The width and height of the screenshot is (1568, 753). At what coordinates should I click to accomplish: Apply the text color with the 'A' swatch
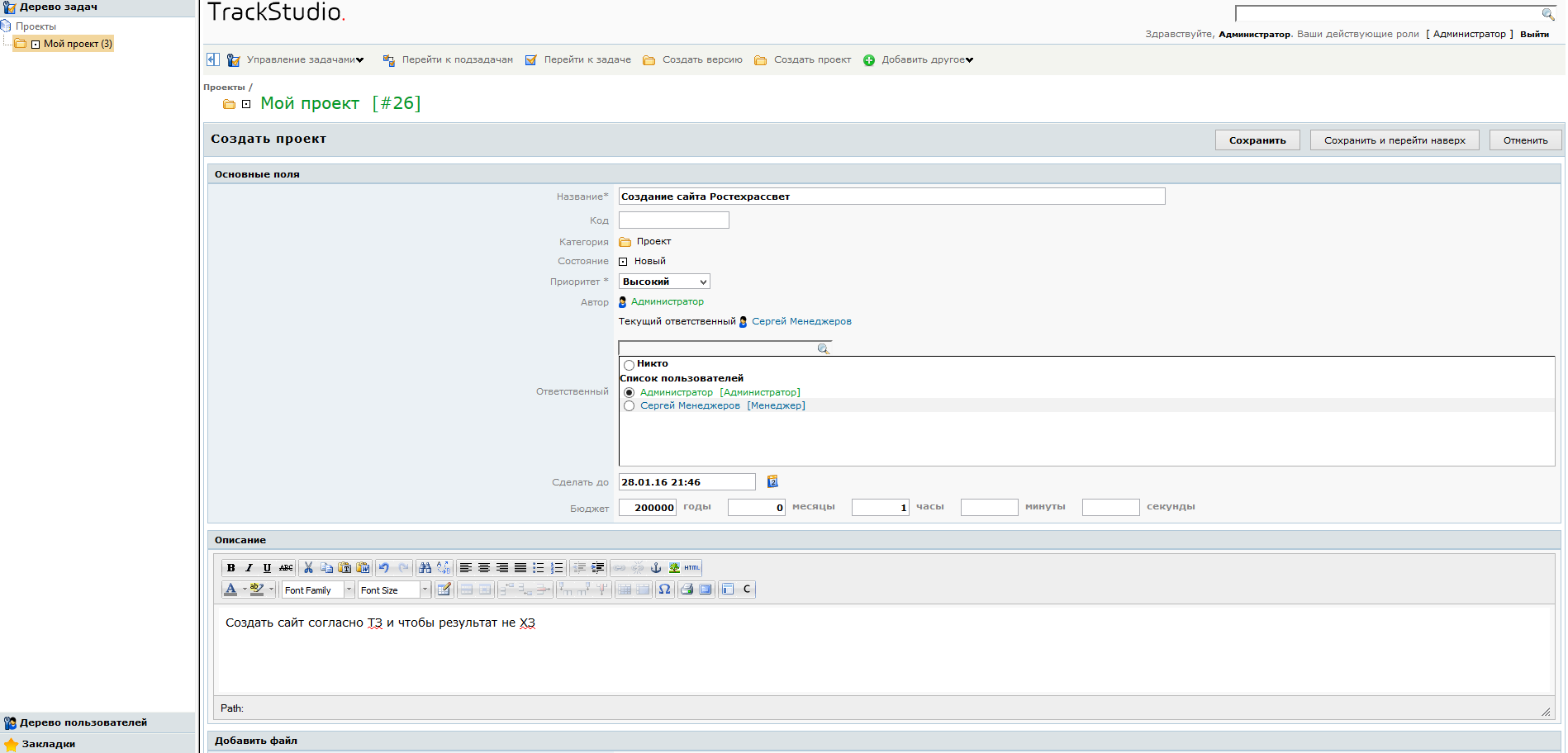(x=231, y=590)
